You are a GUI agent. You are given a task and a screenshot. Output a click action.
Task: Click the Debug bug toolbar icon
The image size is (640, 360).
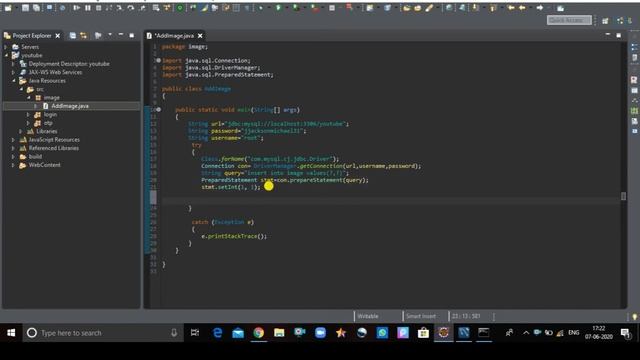coord(261,8)
